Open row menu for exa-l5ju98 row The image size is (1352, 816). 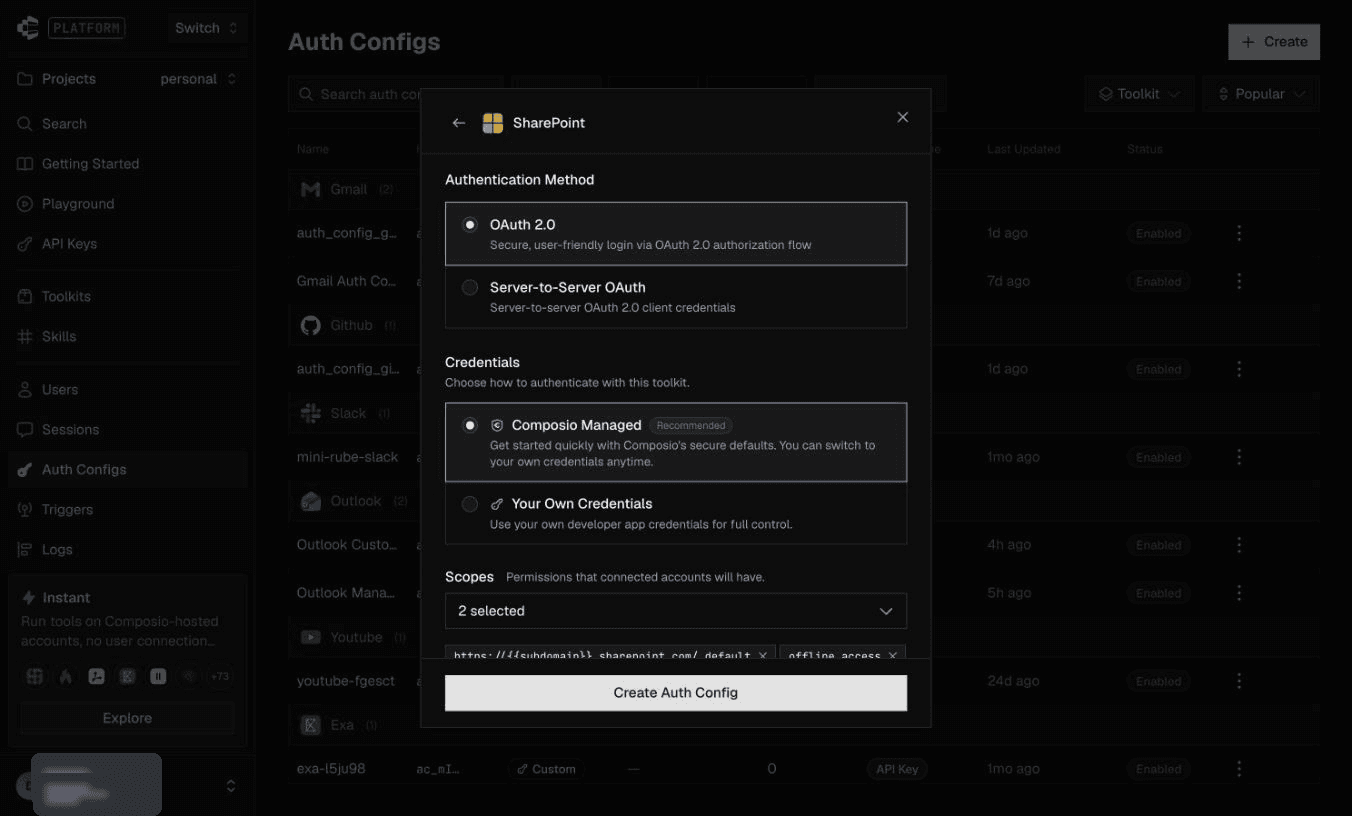tap(1239, 769)
